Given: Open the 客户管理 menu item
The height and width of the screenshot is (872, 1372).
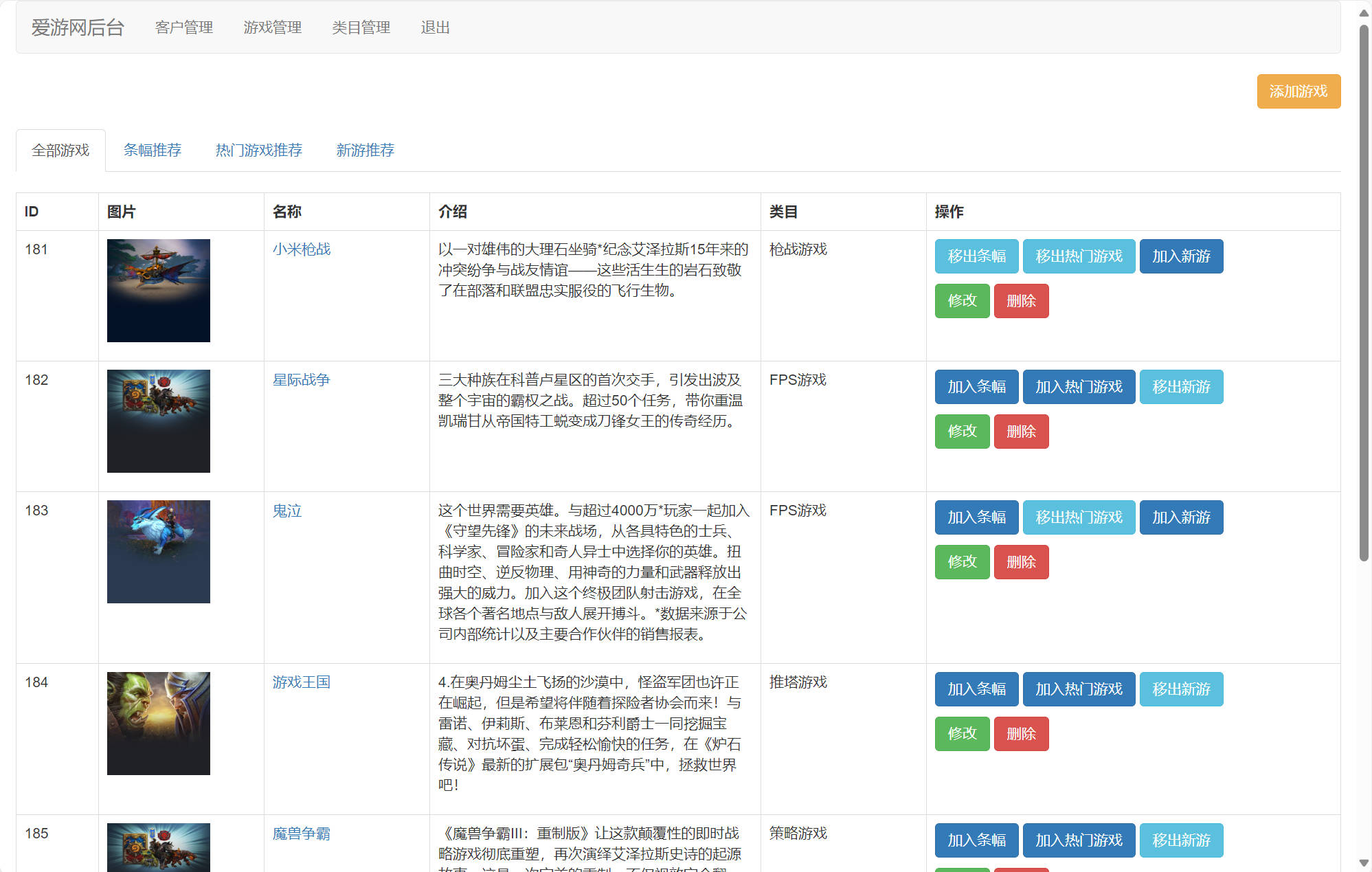Looking at the screenshot, I should click(183, 27).
